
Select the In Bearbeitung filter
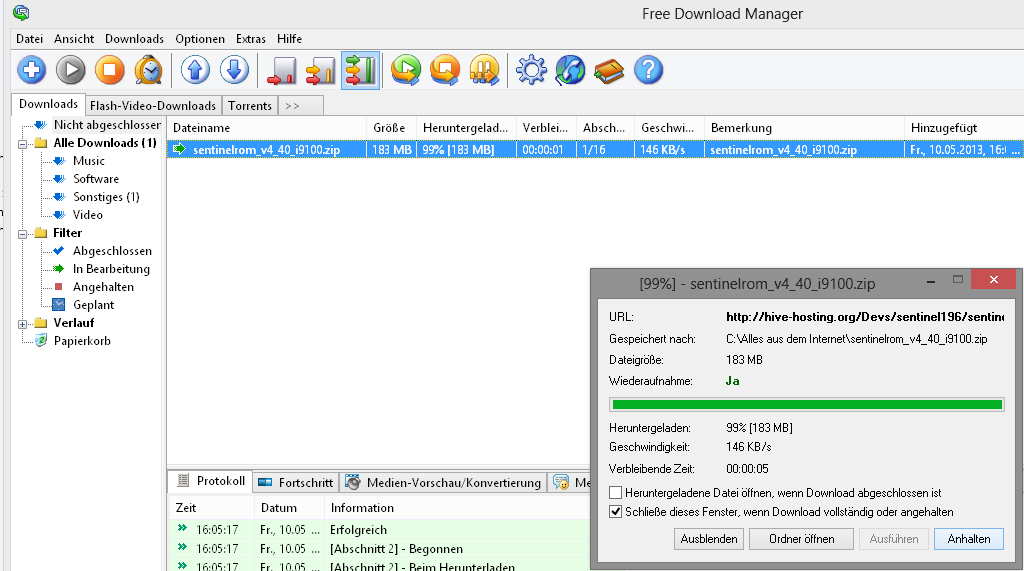click(111, 269)
